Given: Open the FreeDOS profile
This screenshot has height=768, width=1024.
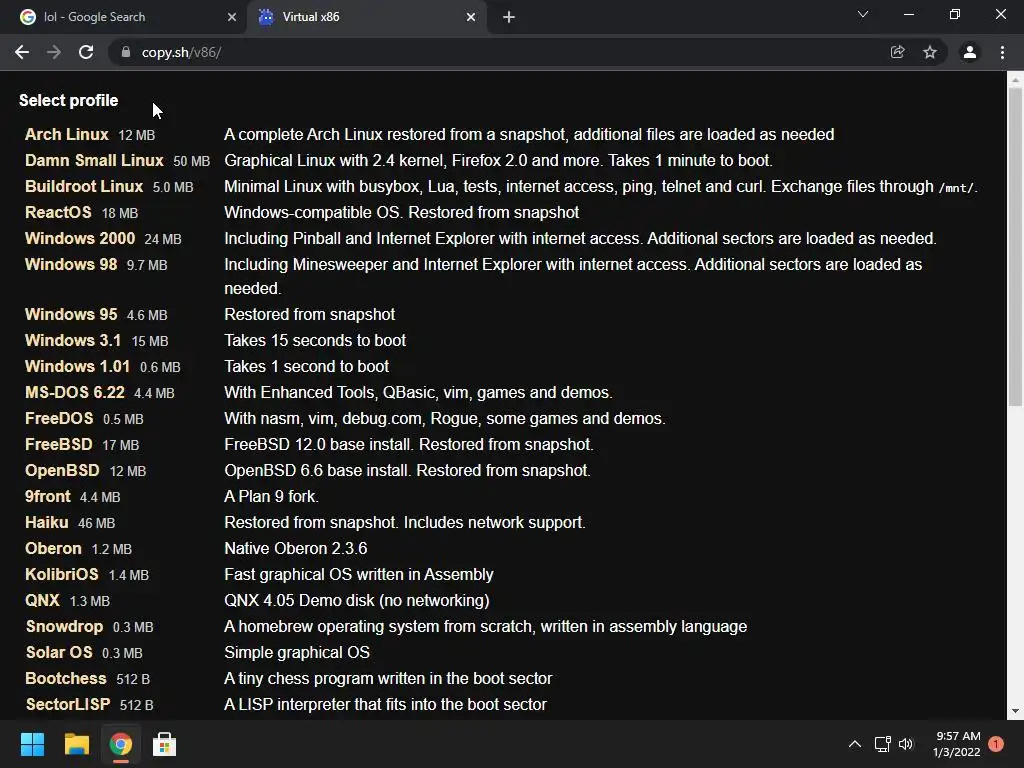Looking at the screenshot, I should point(59,419).
